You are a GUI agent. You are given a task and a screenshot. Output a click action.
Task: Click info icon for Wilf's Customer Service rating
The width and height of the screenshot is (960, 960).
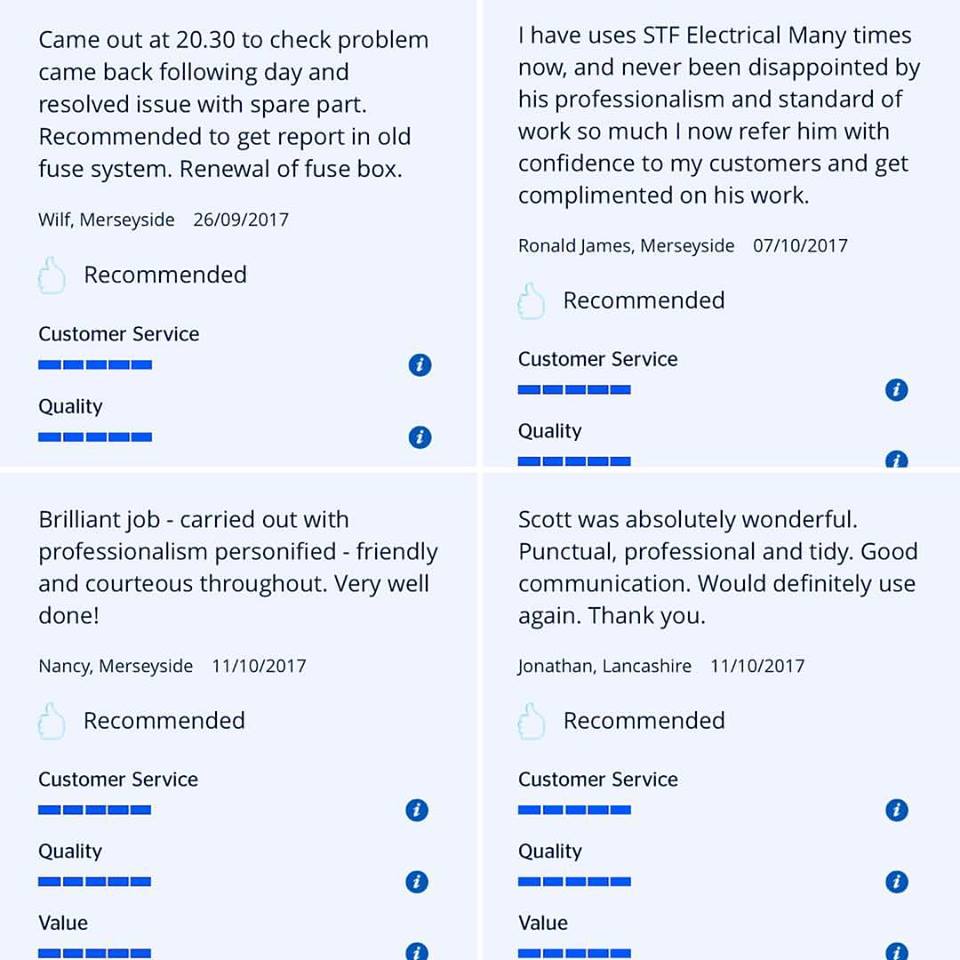[419, 365]
